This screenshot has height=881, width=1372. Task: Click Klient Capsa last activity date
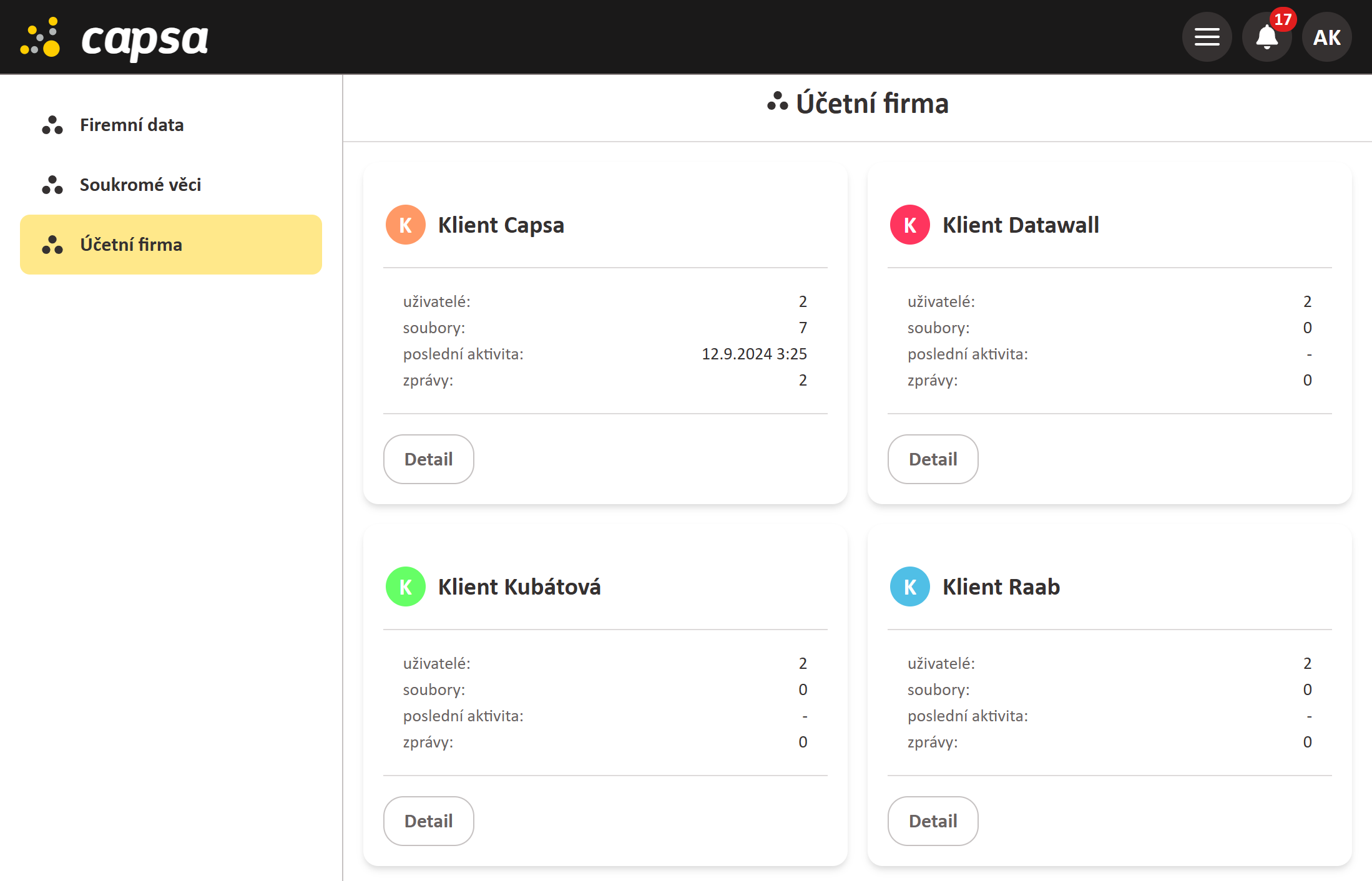(x=754, y=354)
